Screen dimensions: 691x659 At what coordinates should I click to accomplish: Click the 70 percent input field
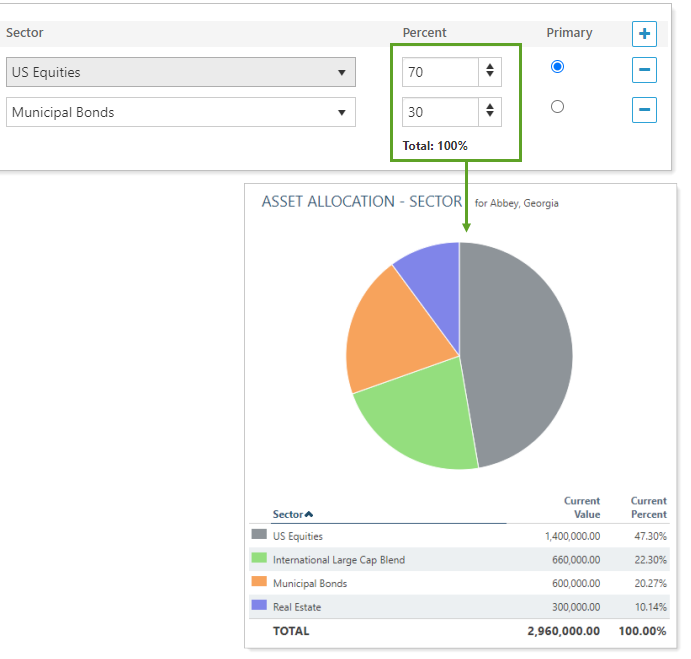click(x=440, y=72)
